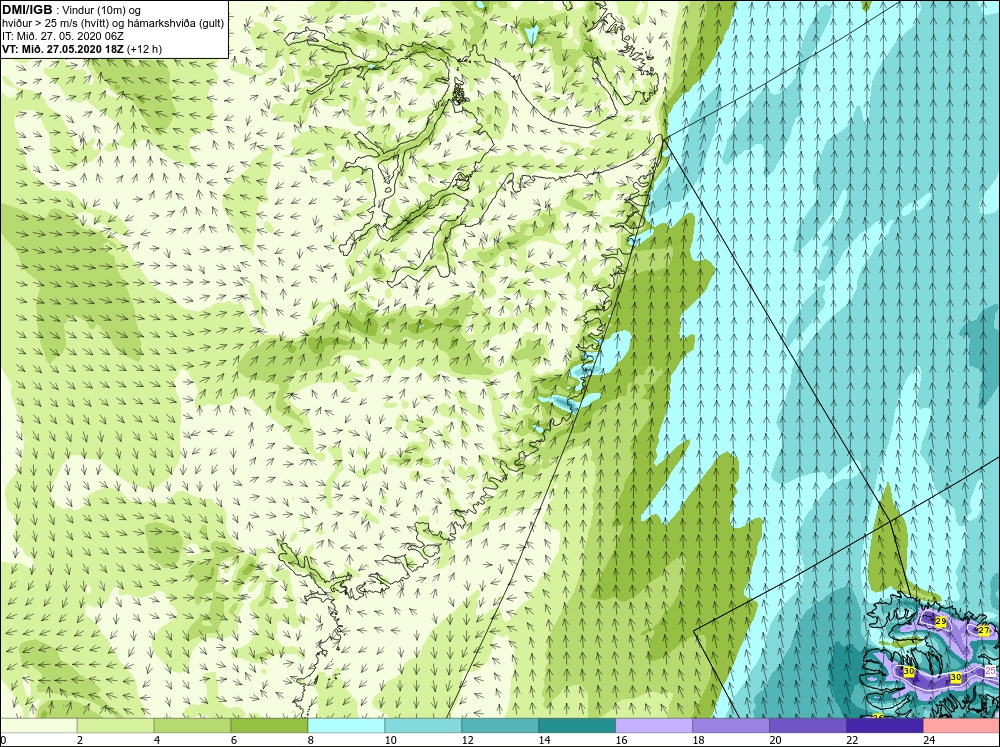Click the legend scale number 2
The height and width of the screenshot is (747, 1000).
(x=80, y=740)
